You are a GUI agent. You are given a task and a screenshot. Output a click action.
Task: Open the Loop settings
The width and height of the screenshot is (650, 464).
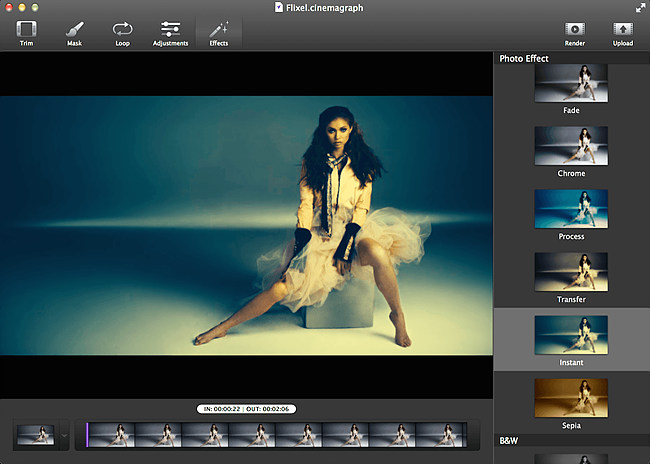123,33
